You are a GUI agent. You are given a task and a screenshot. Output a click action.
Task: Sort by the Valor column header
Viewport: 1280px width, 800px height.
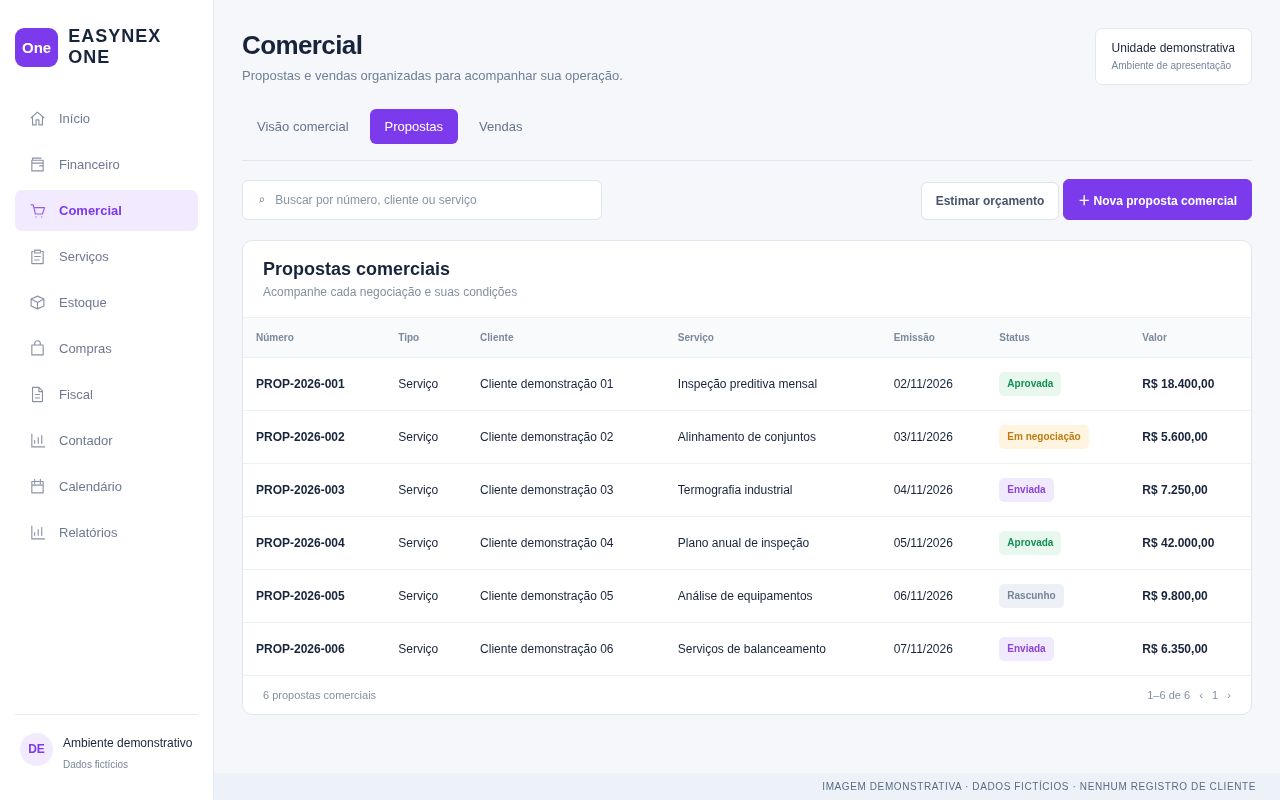[1154, 338]
